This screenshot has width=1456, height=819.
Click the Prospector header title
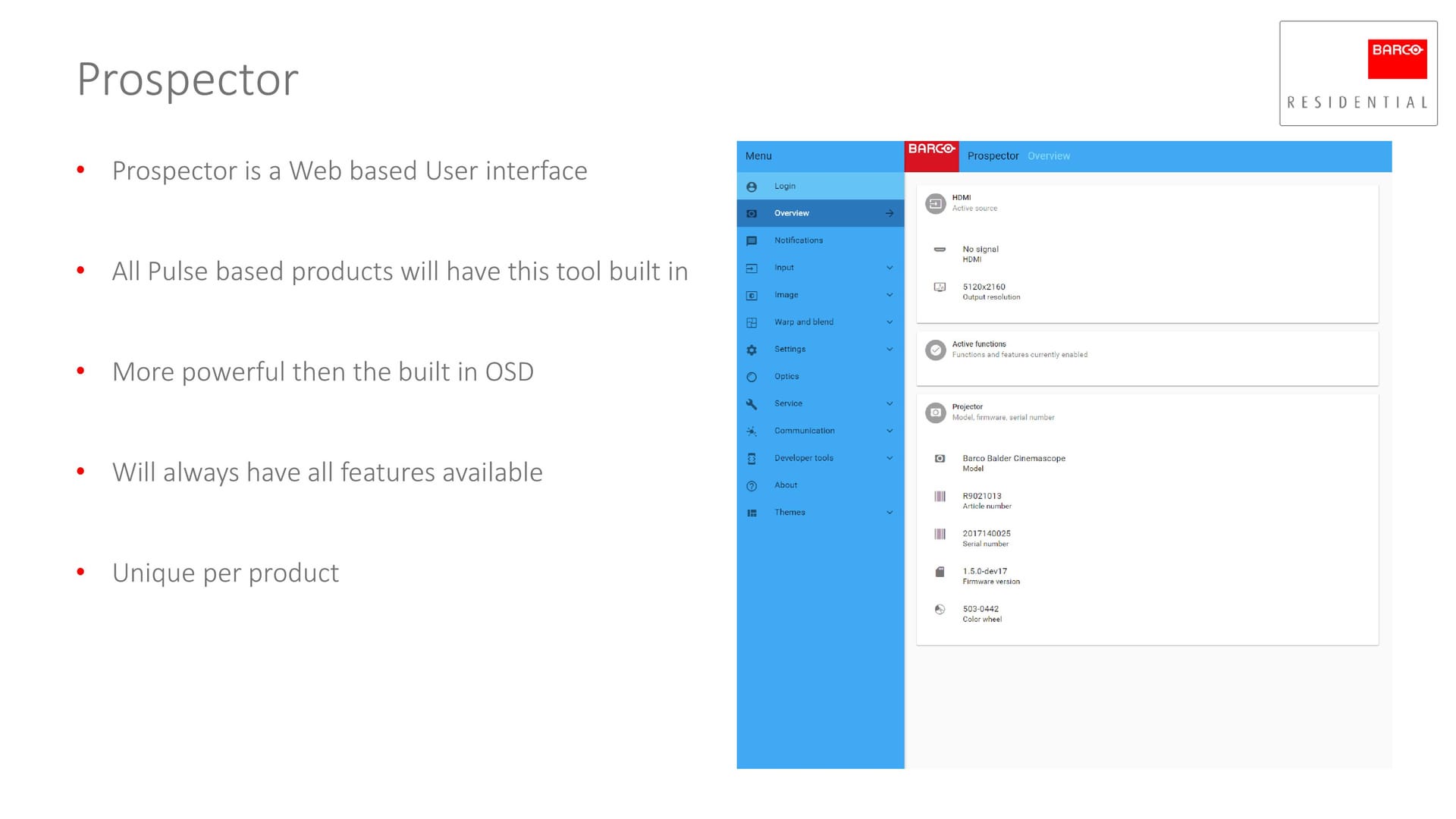[x=993, y=156]
